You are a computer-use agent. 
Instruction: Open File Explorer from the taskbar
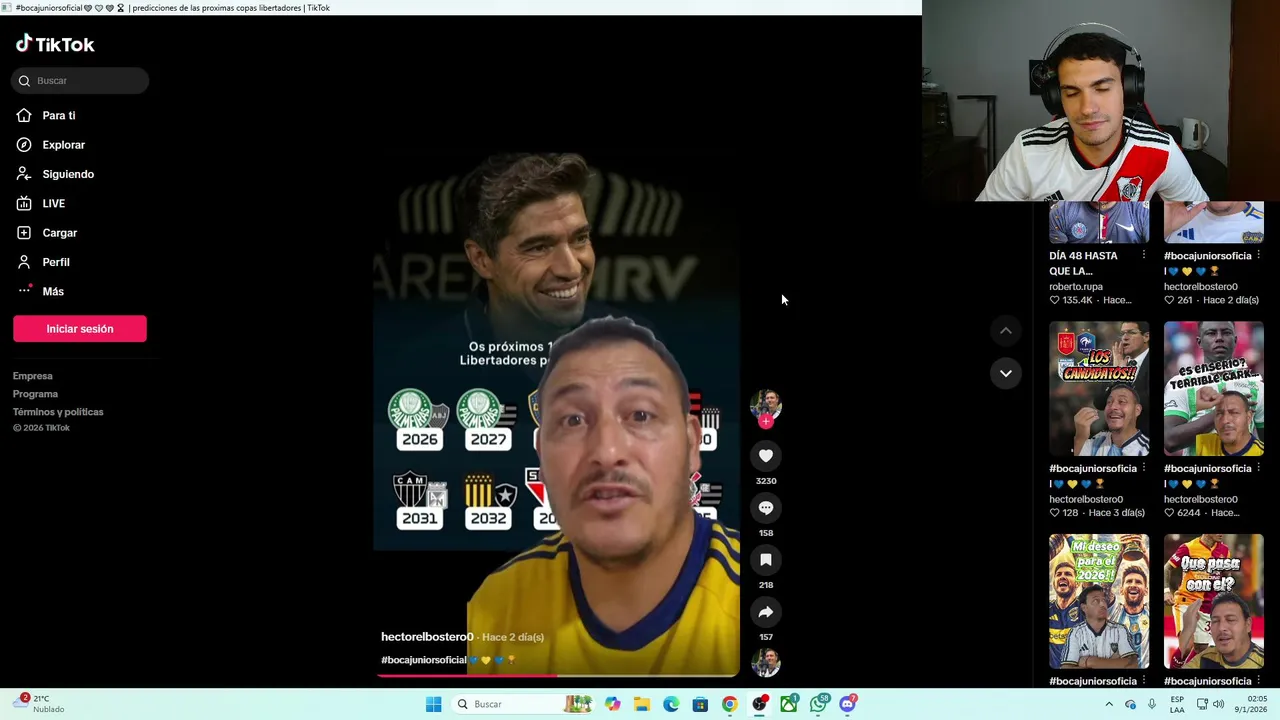point(642,704)
